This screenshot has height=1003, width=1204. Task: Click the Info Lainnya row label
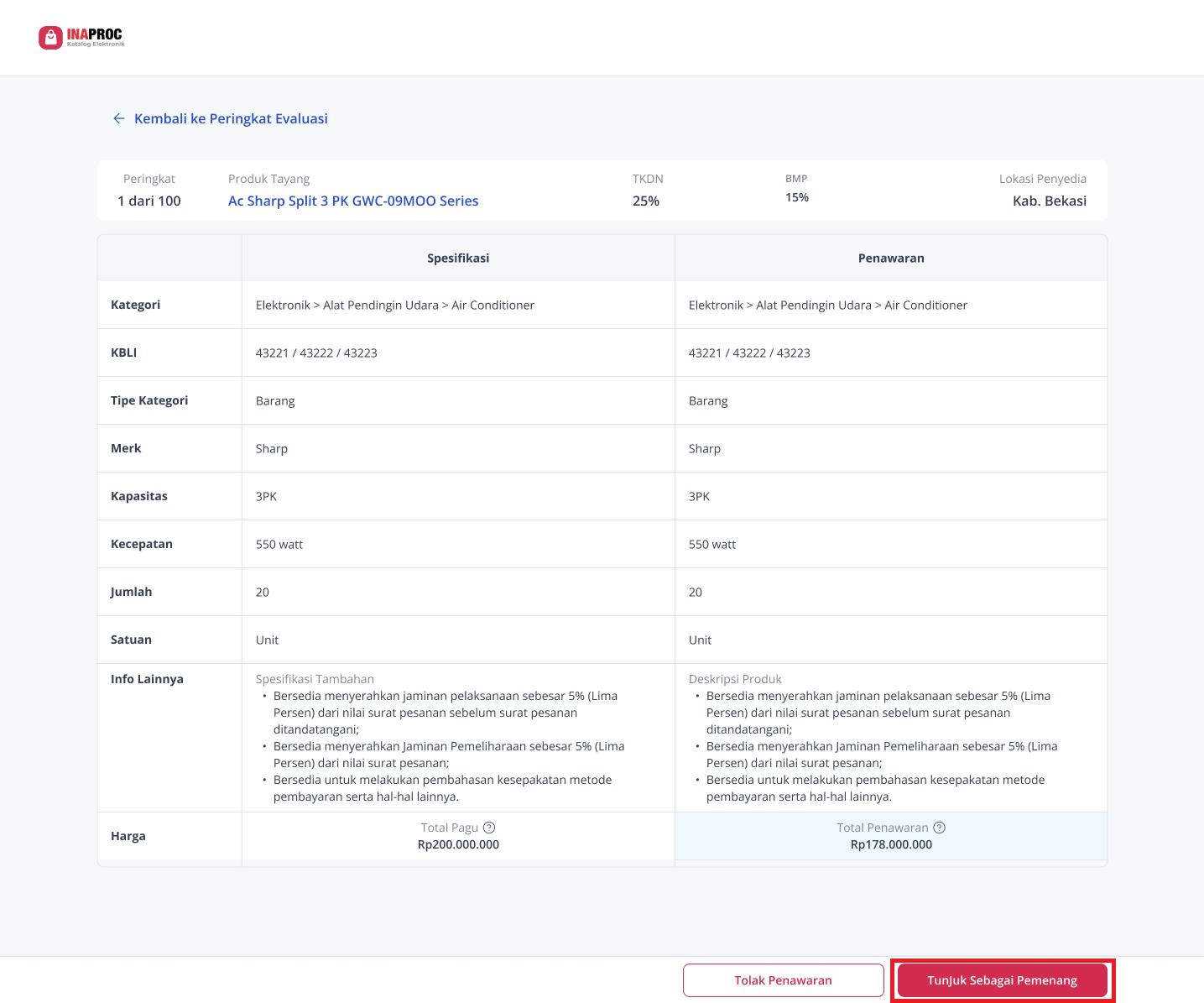(x=147, y=679)
